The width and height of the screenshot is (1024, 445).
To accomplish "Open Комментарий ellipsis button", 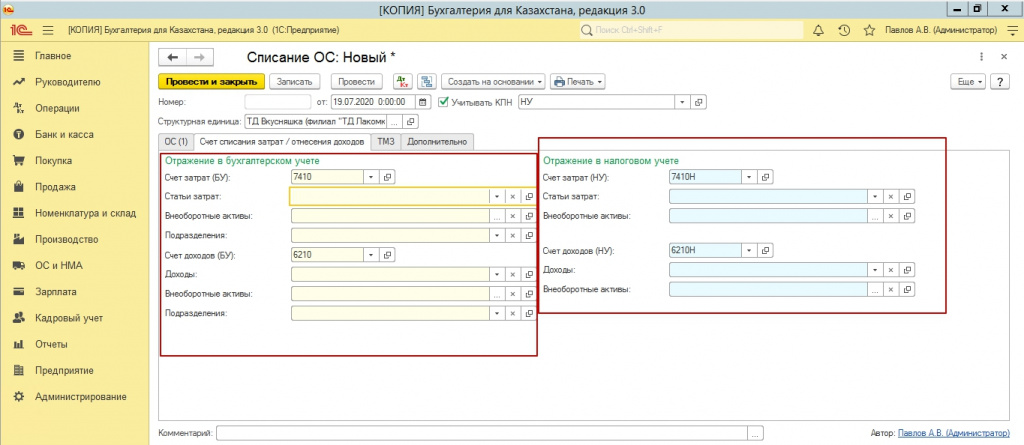I will pyautogui.click(x=755, y=433).
